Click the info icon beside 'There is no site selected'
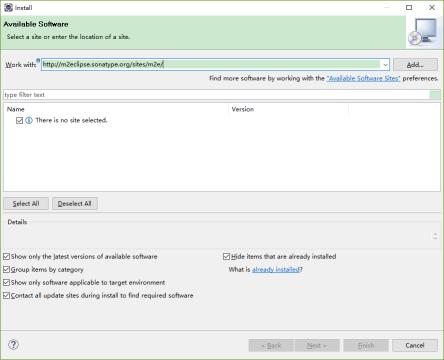 [x=29, y=120]
